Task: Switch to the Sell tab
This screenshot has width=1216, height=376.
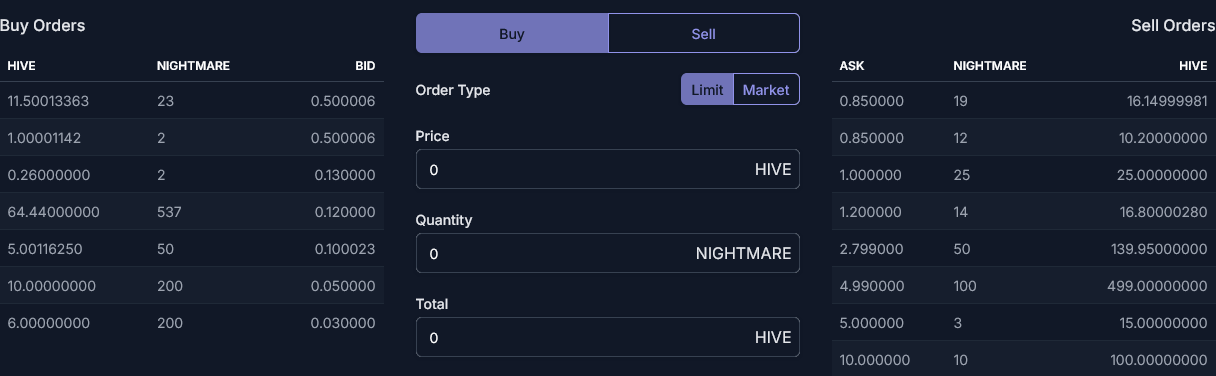Action: pos(704,33)
